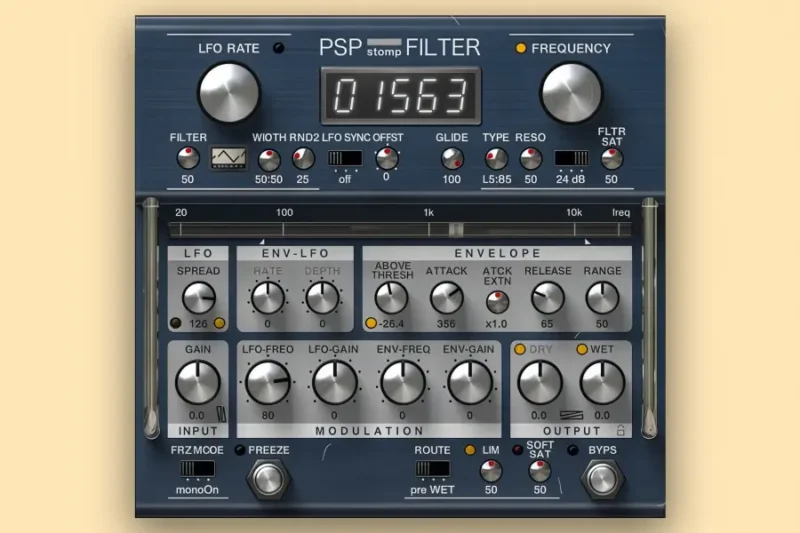Click the SOFT SAT knob showing 50
The image size is (800, 533).
pos(539,471)
